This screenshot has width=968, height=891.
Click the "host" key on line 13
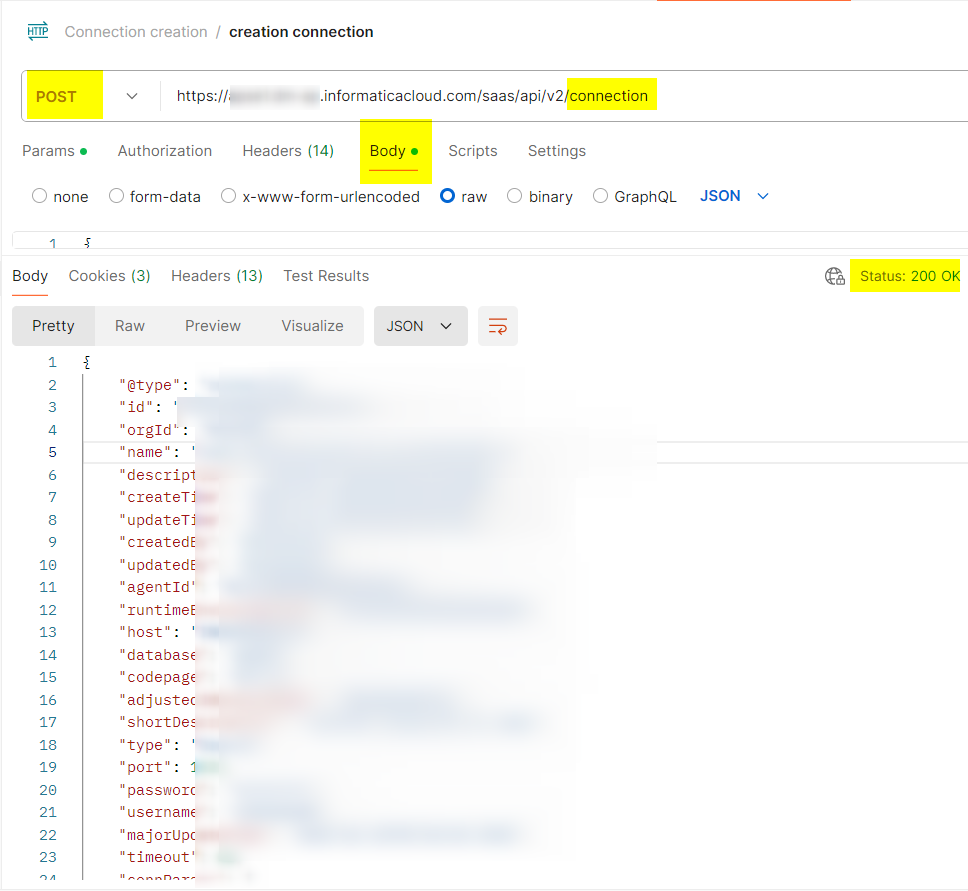point(144,632)
